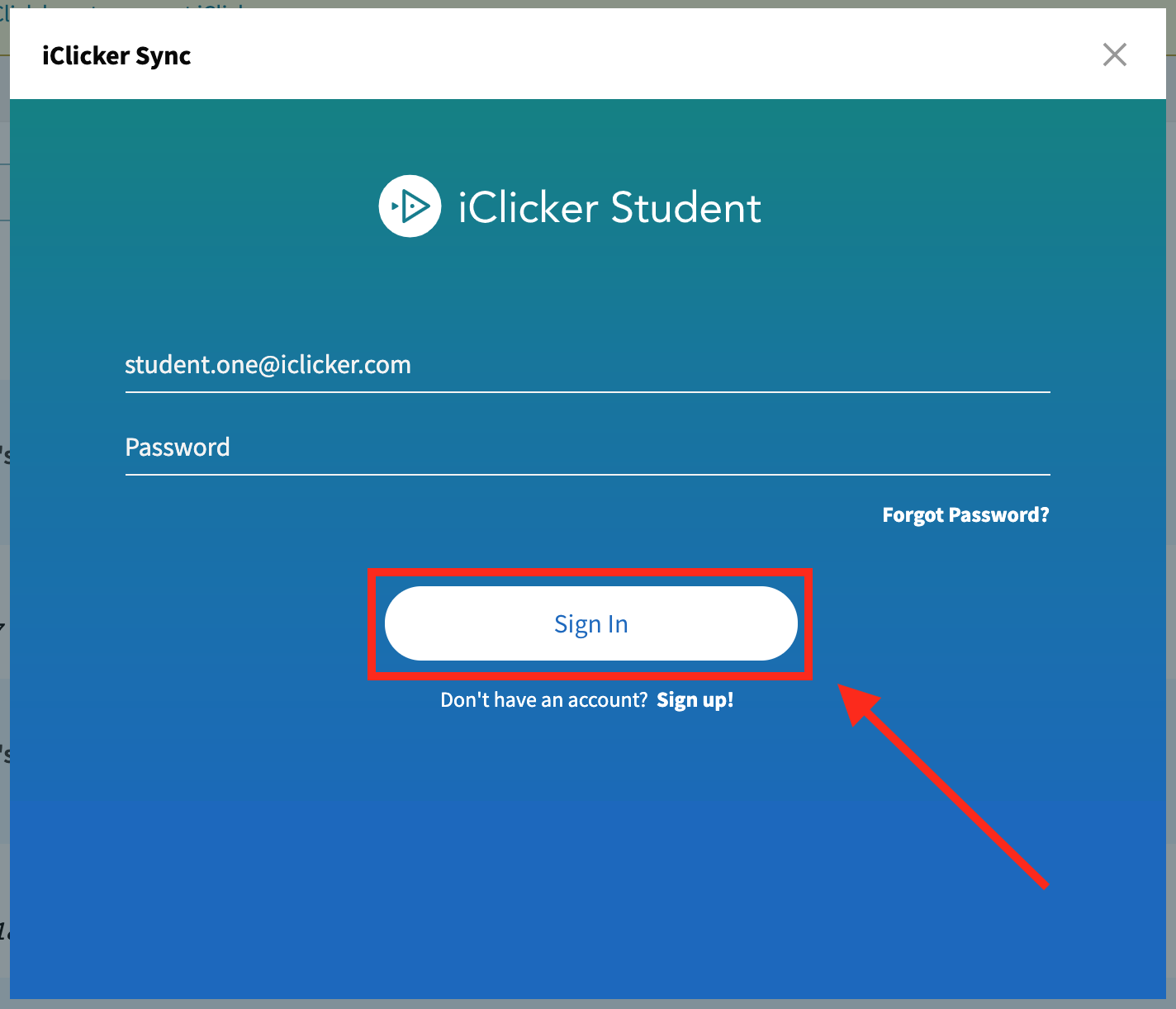Click the red annotation arrow
Image resolution: width=1176 pixels, height=1009 pixels.
point(941,784)
